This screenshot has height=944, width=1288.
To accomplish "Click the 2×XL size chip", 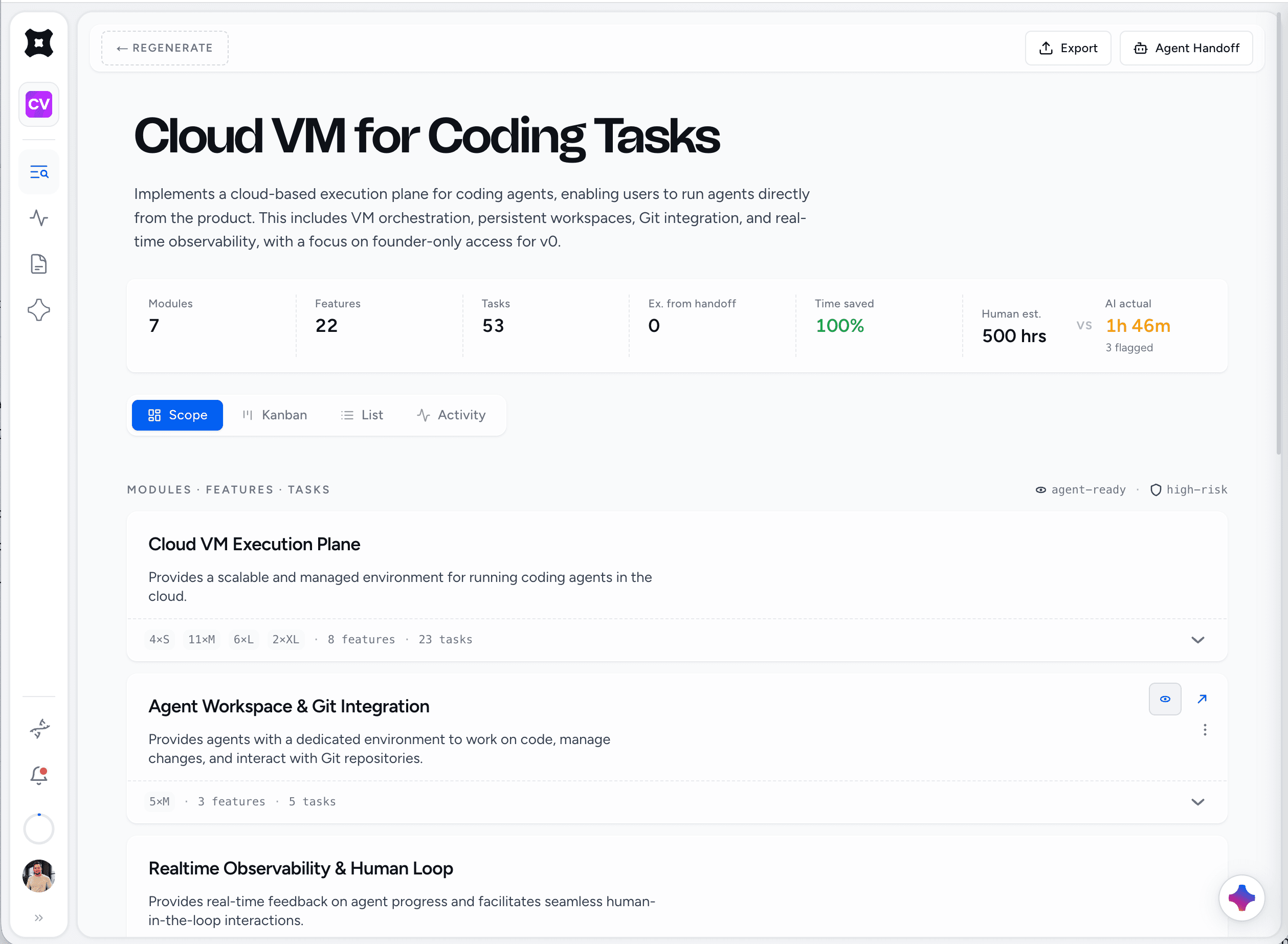I will 286,639.
